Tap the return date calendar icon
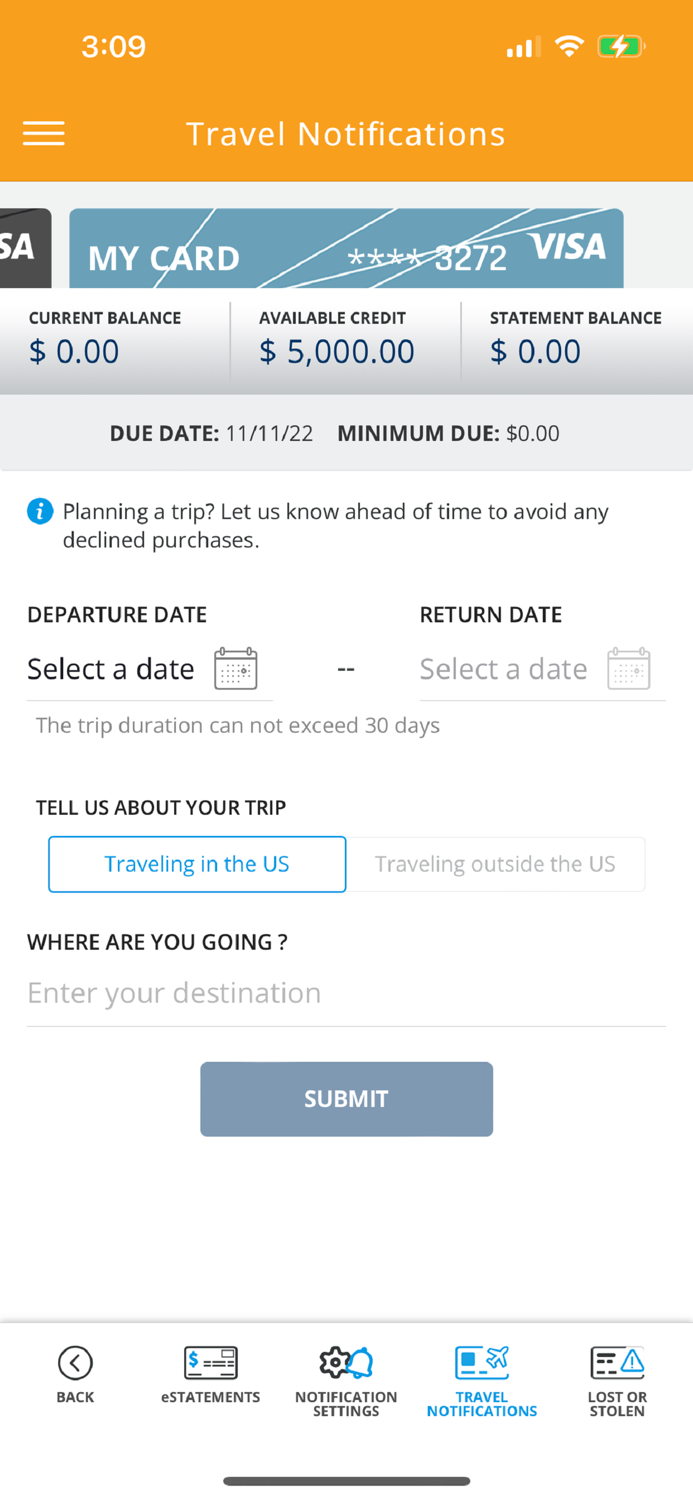The width and height of the screenshot is (693, 1500). pyautogui.click(x=629, y=669)
